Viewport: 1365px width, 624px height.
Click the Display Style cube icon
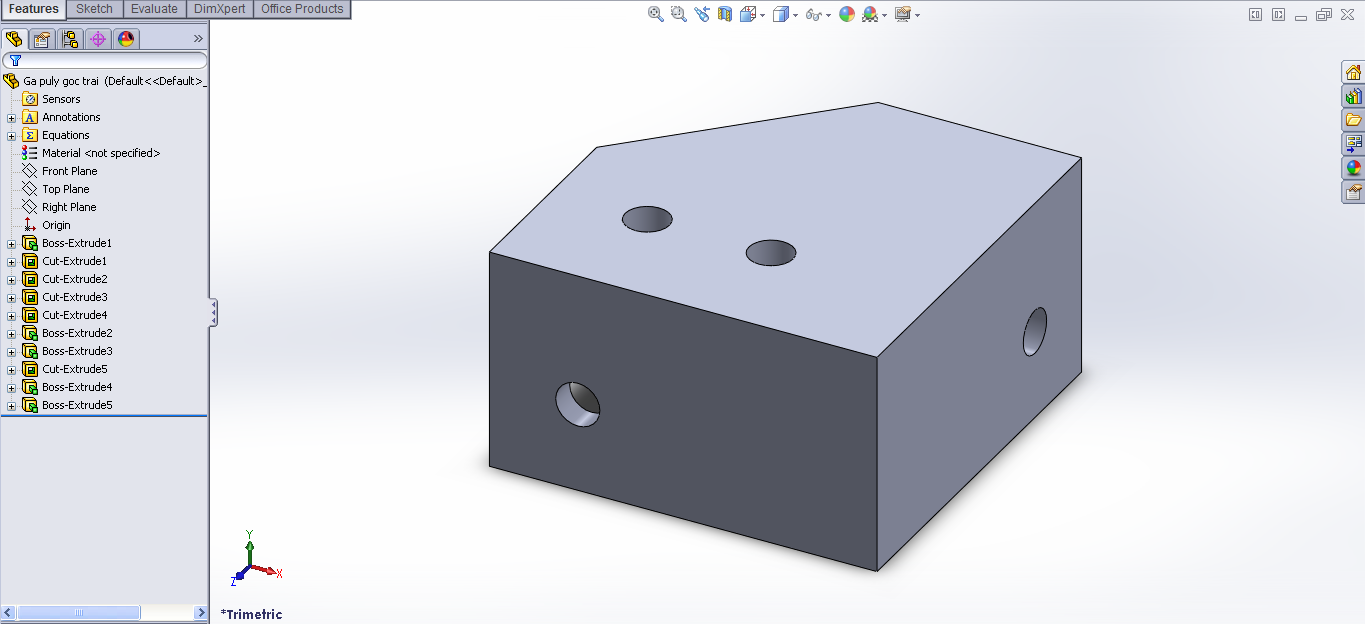[x=781, y=14]
